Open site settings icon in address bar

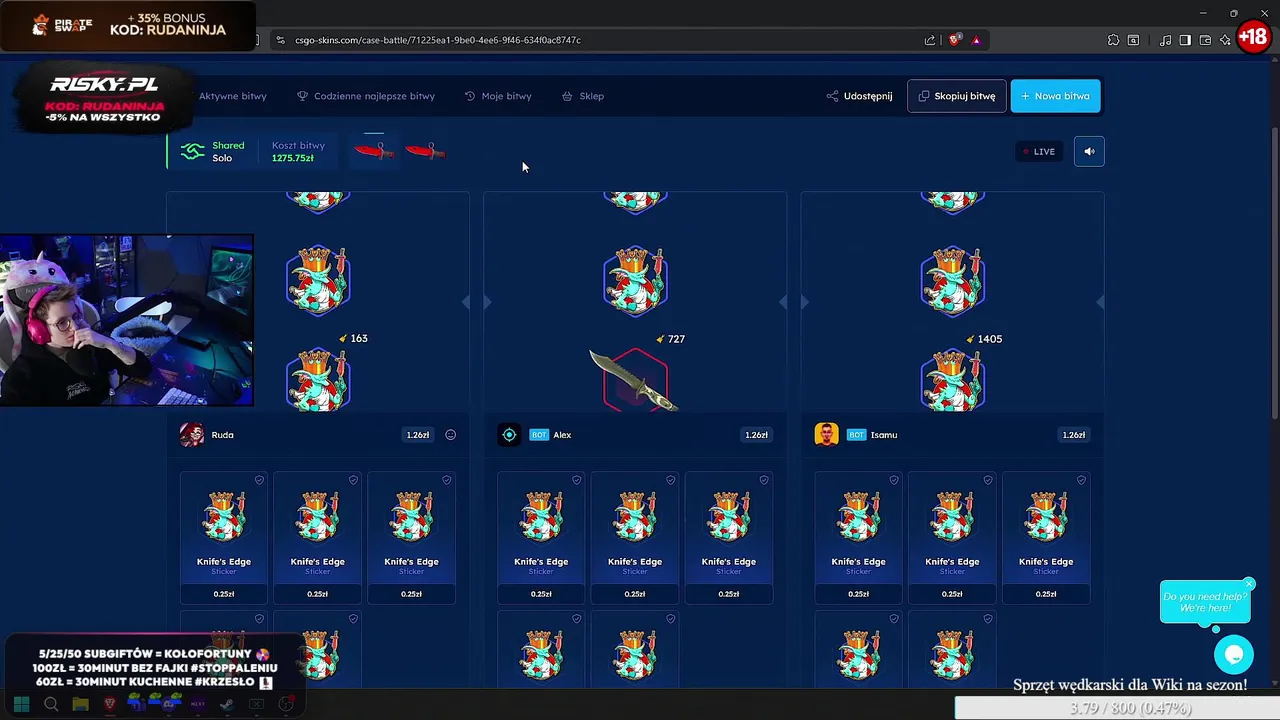280,40
